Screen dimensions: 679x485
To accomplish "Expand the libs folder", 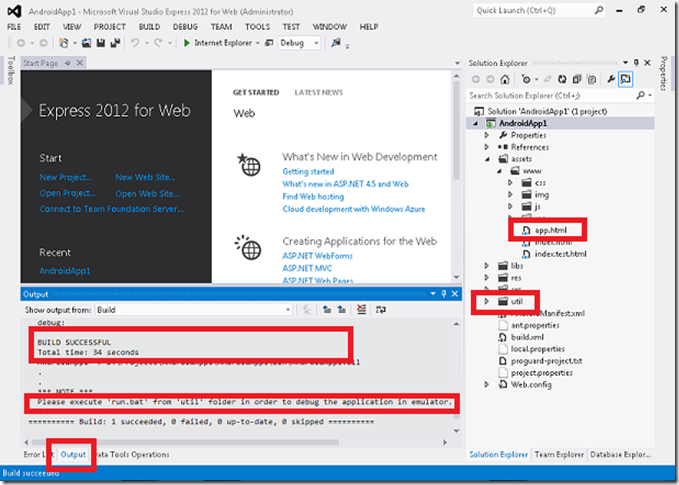I will pyautogui.click(x=487, y=266).
